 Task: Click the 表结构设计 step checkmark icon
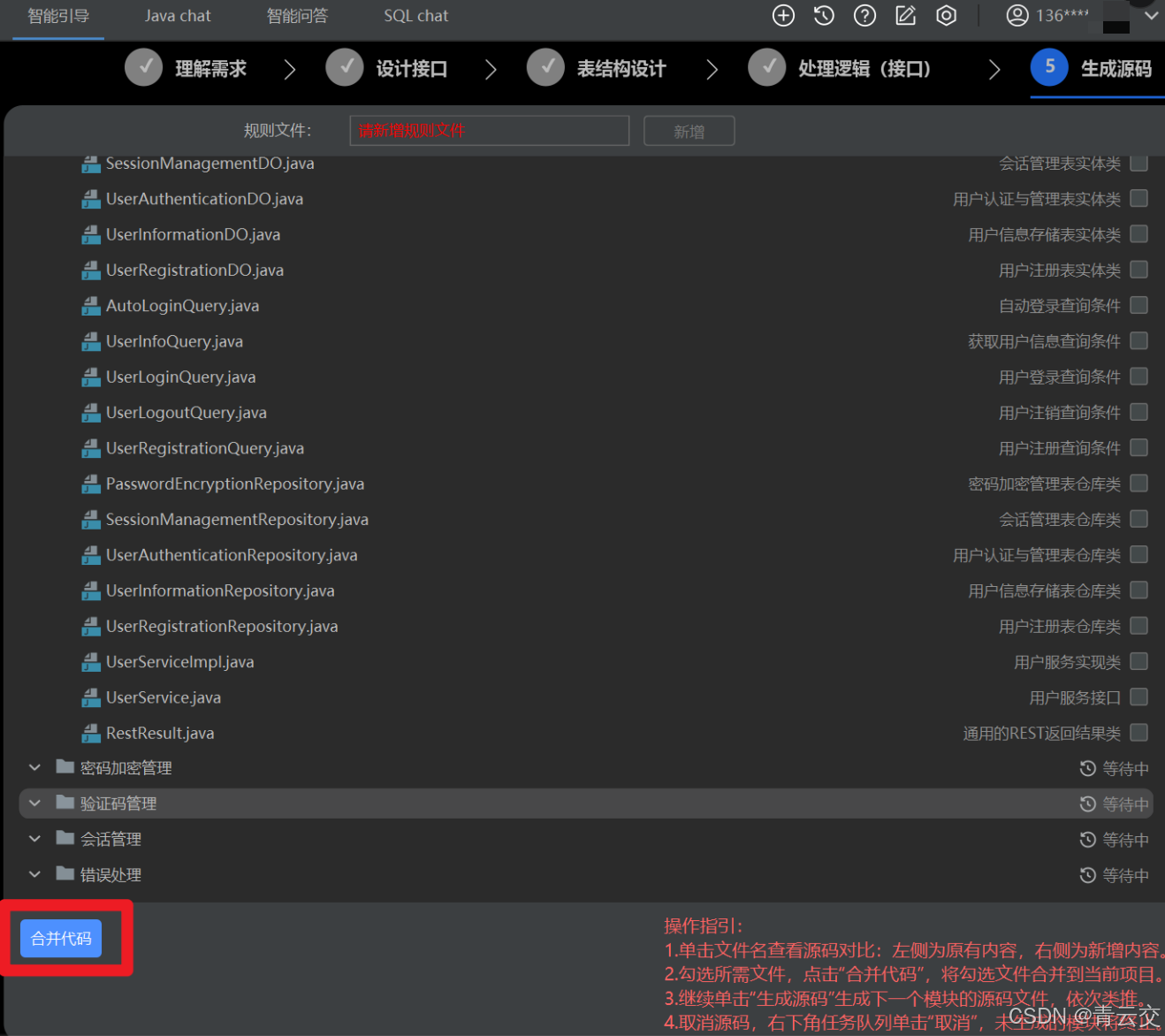click(x=545, y=67)
